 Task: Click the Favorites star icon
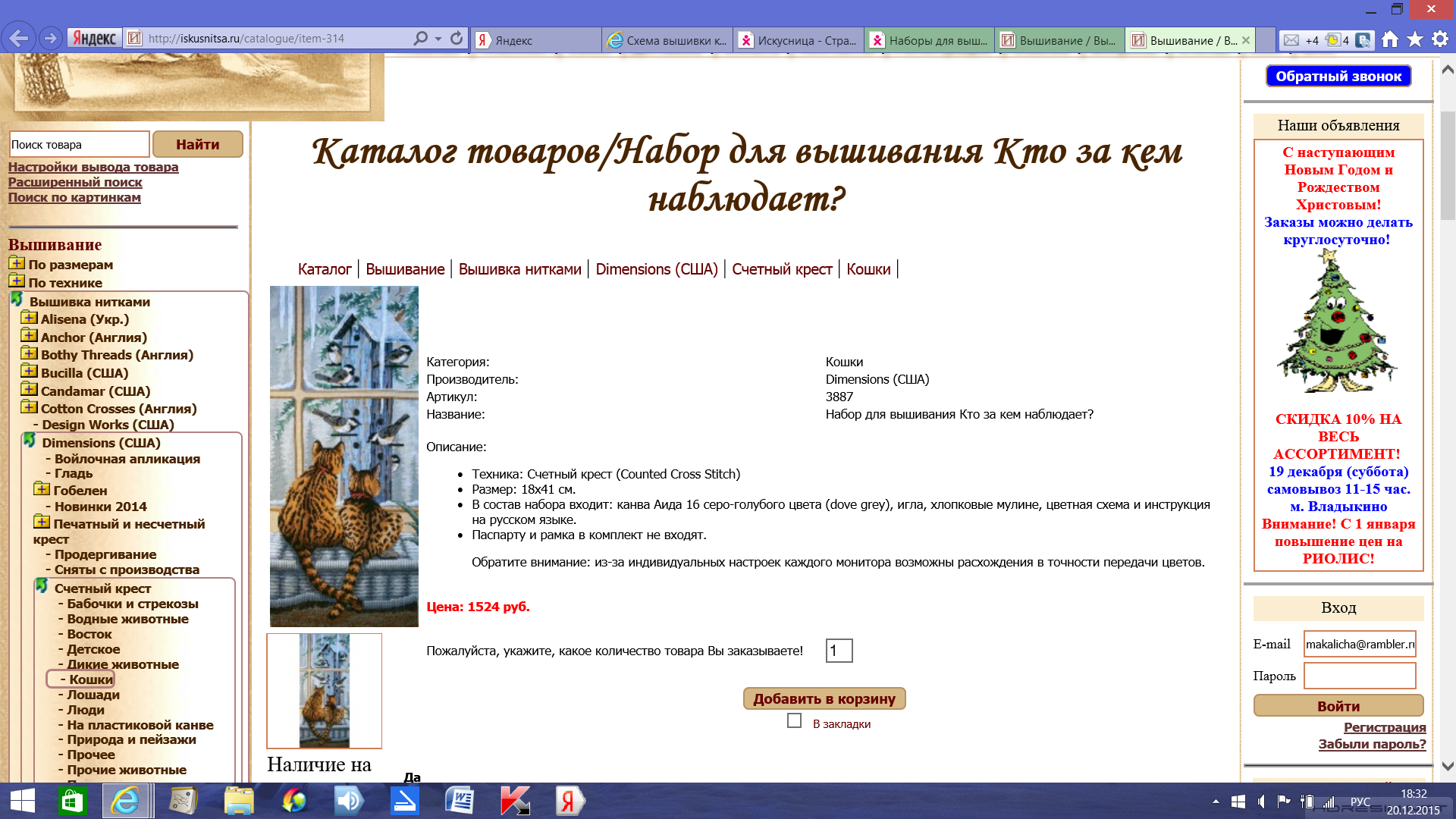point(1414,39)
